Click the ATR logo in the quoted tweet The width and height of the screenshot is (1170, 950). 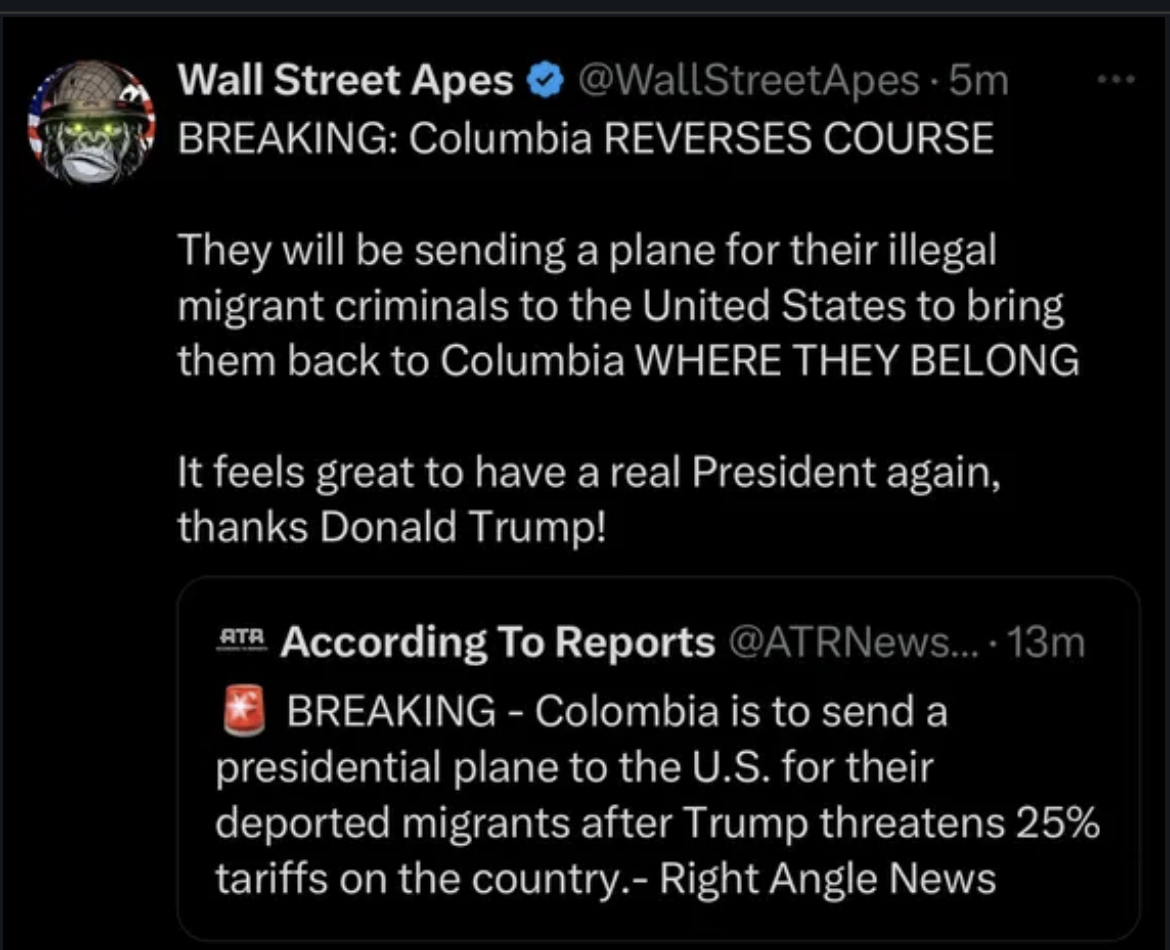242,640
